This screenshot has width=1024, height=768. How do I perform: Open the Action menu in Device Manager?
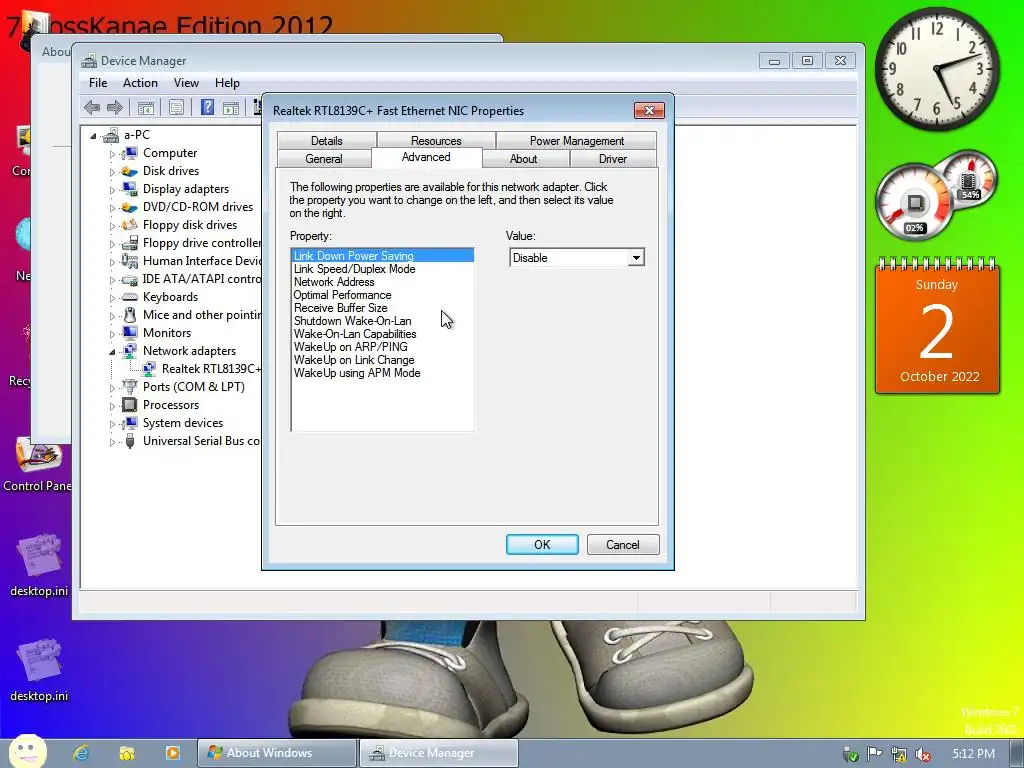[140, 83]
